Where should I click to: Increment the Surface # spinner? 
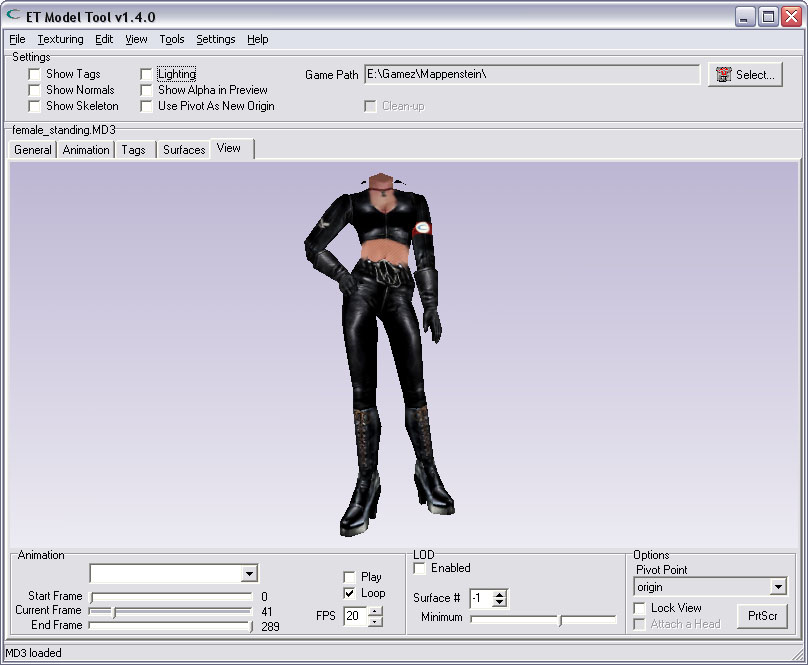[499, 594]
